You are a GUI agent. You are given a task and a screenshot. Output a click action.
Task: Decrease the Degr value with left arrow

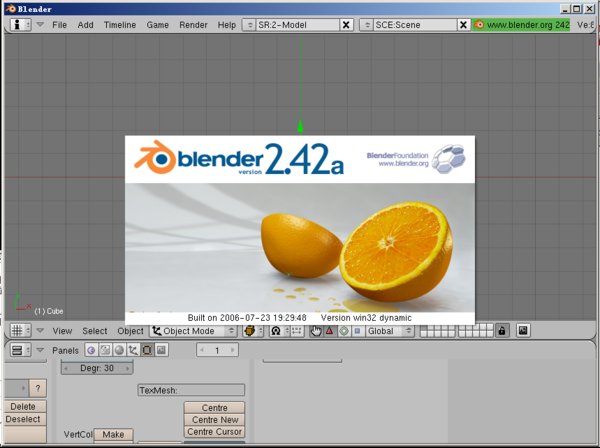tap(66, 368)
